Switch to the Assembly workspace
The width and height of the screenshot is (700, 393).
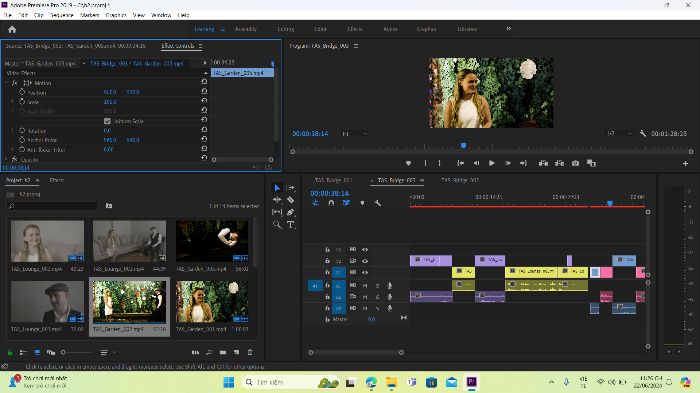point(246,29)
